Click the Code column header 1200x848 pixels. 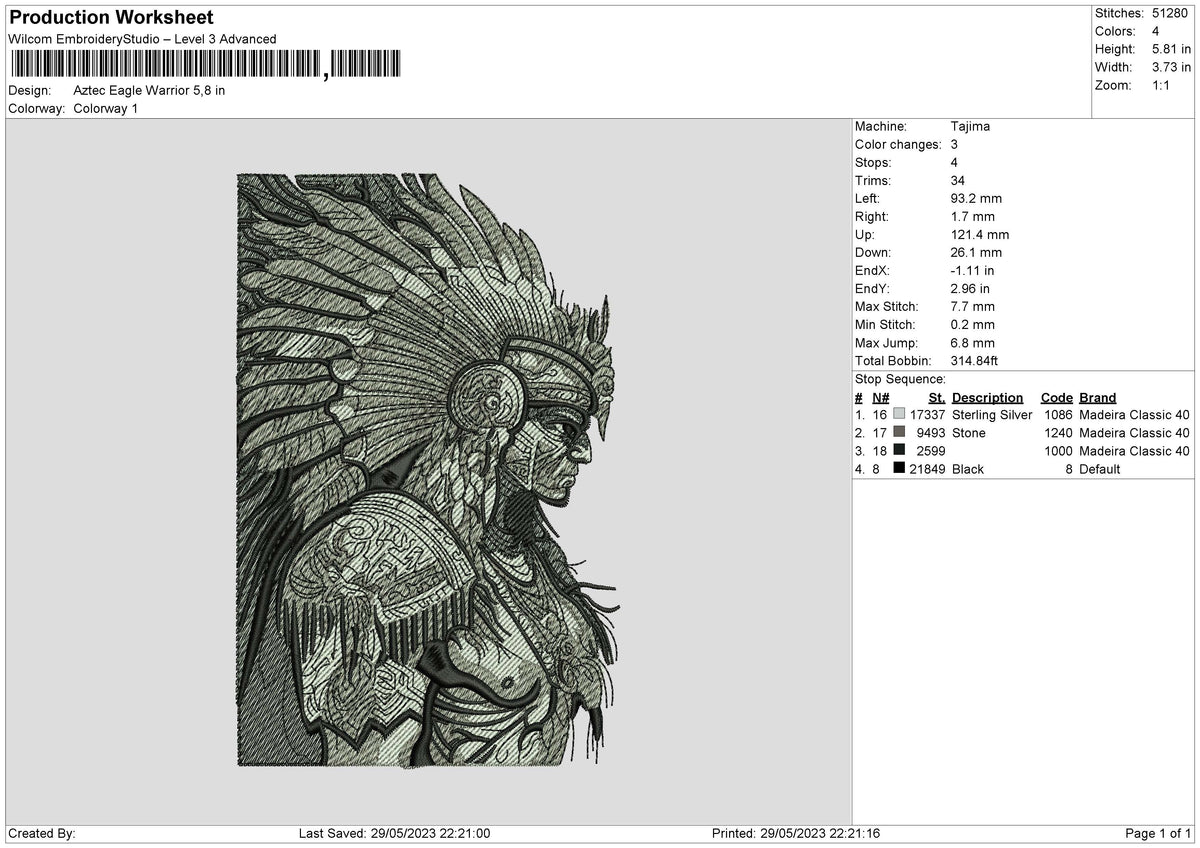[1056, 398]
